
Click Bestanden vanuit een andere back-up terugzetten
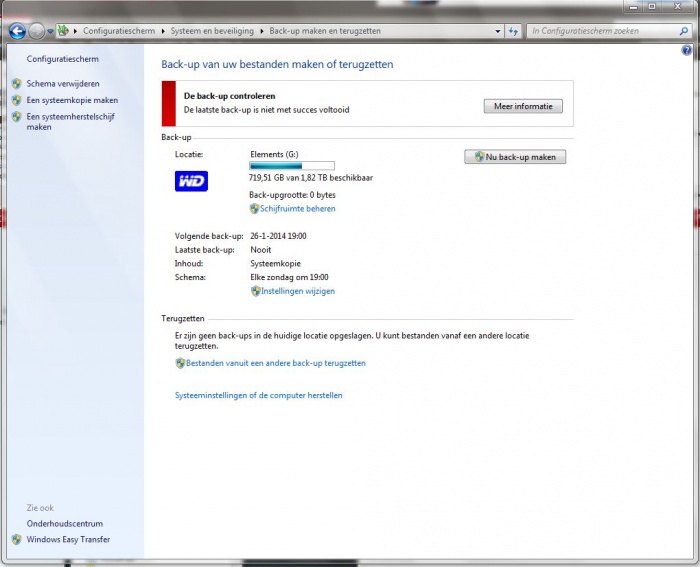pos(276,363)
